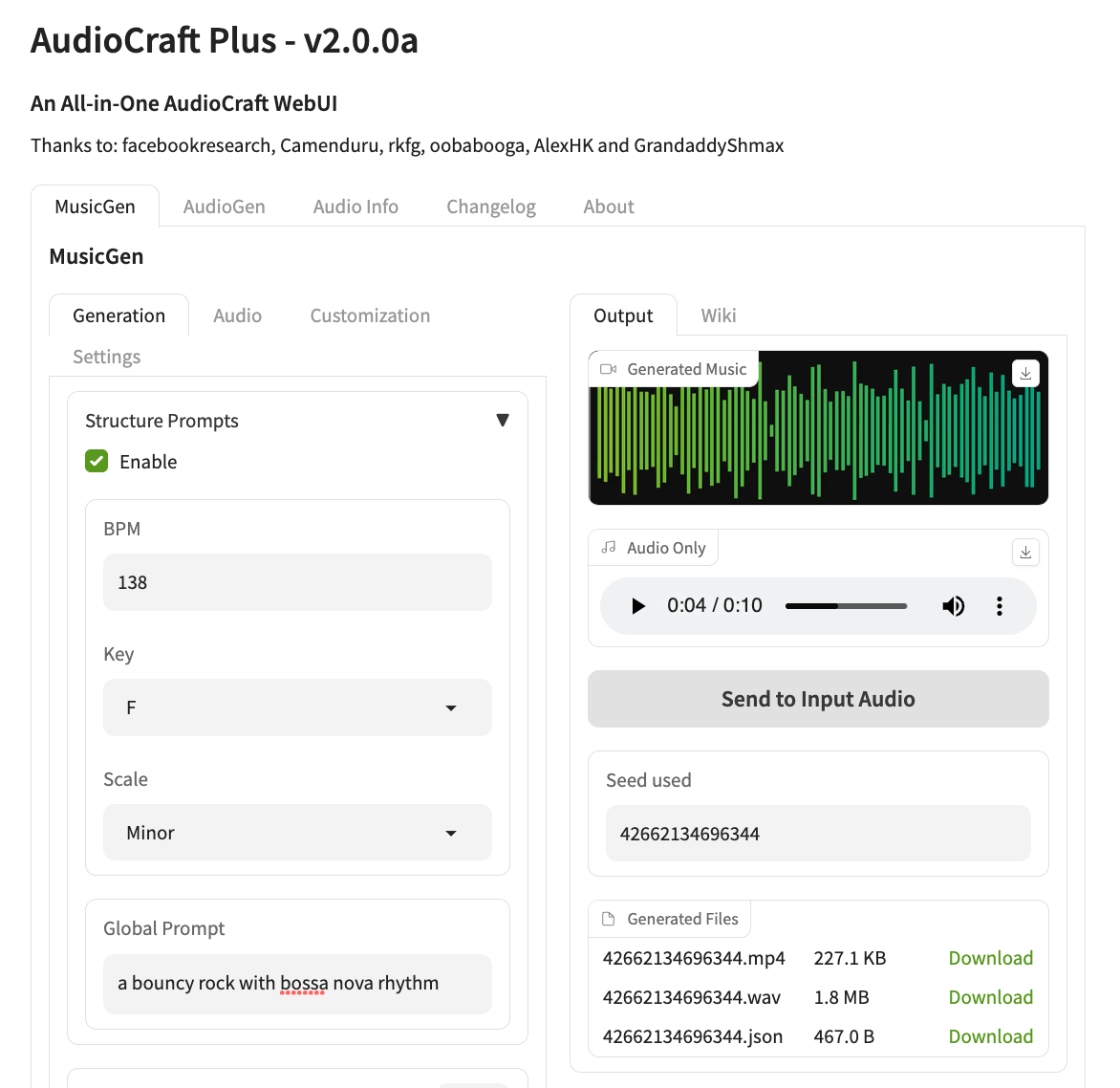
Task: Click the Generated Music video camera icon
Action: 609,369
